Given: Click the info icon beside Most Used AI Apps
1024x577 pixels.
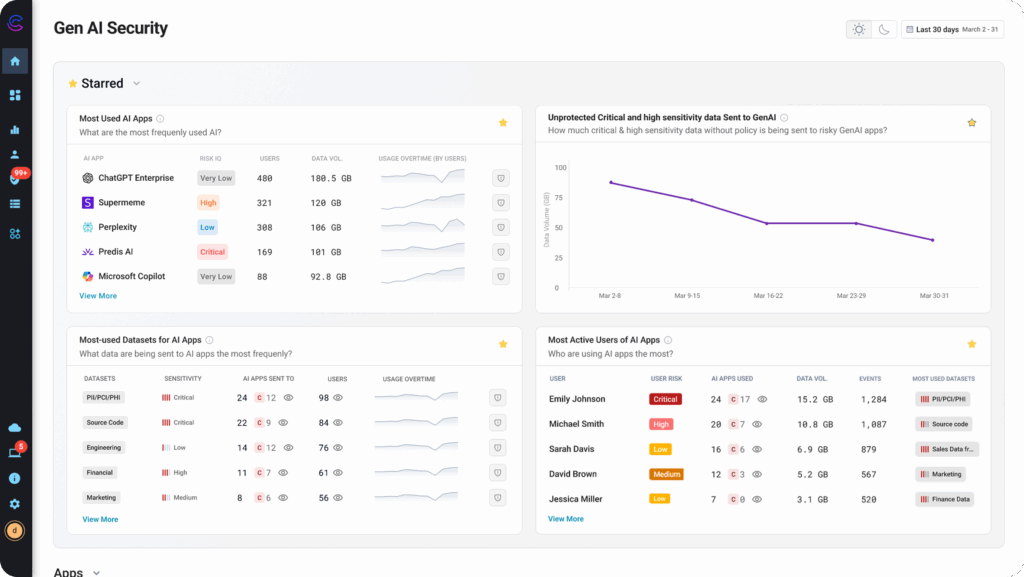Looking at the screenshot, I should point(160,118).
